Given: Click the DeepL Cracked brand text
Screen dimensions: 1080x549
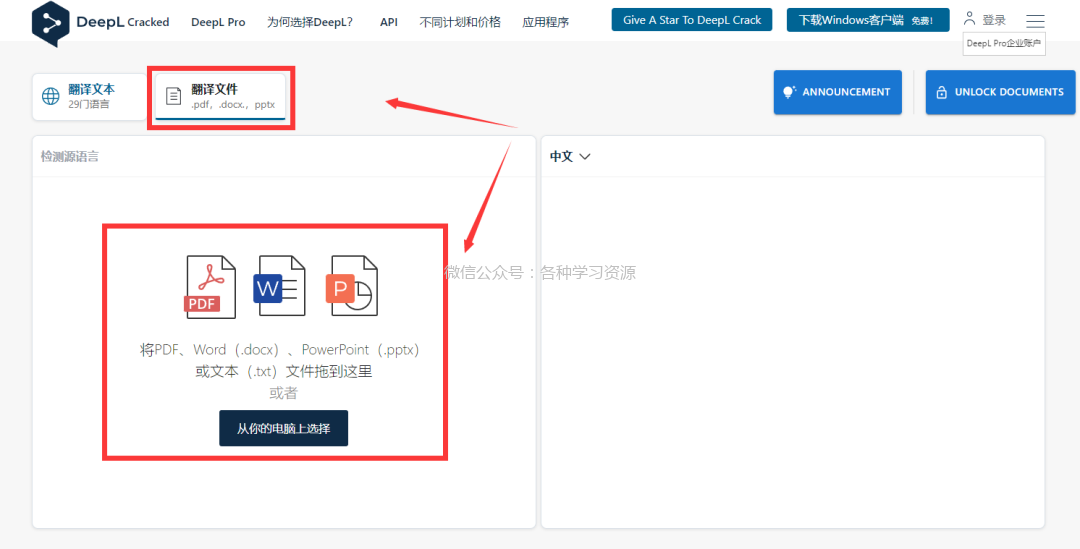Looking at the screenshot, I should 123,22.
